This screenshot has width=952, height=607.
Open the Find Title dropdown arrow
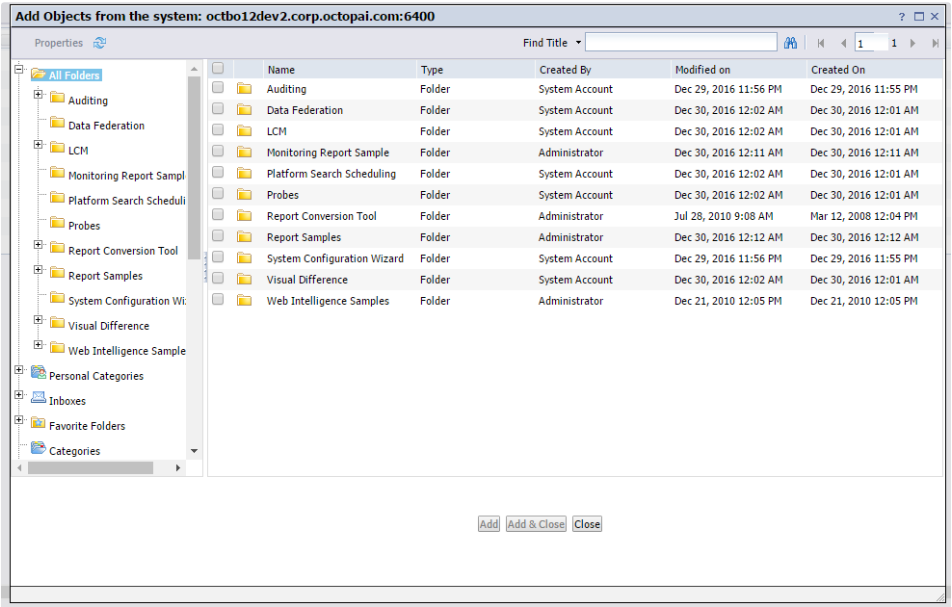(578, 43)
